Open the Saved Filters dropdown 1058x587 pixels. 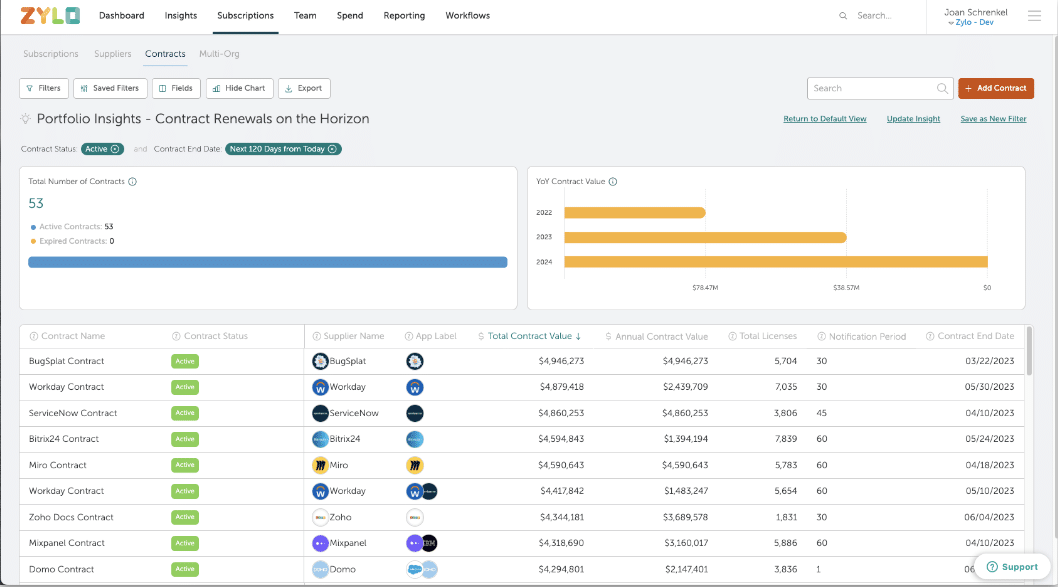click(109, 88)
